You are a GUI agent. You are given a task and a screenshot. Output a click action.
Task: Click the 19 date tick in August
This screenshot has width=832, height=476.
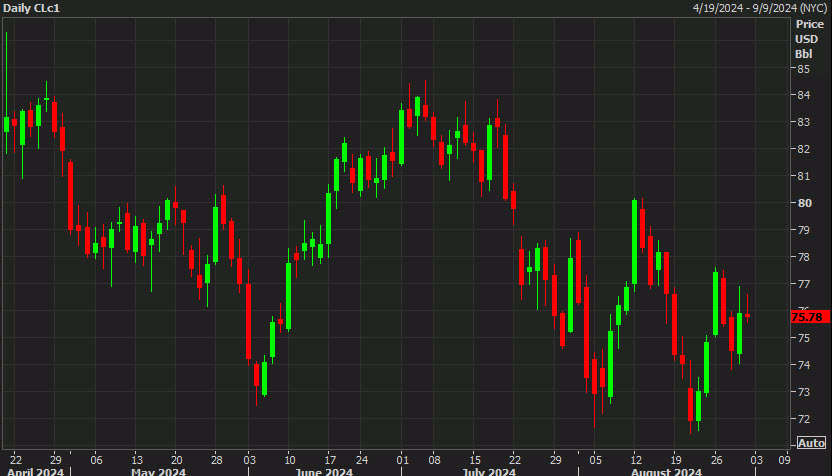coord(675,460)
